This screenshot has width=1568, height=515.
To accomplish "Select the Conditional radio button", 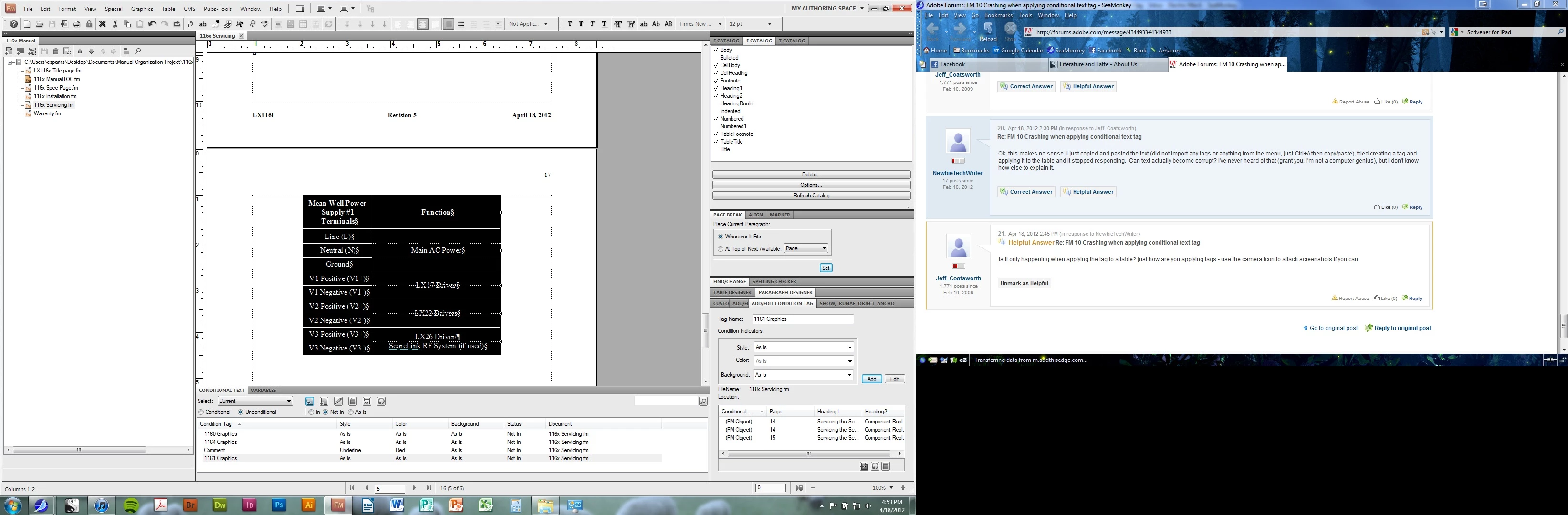I will pos(201,412).
